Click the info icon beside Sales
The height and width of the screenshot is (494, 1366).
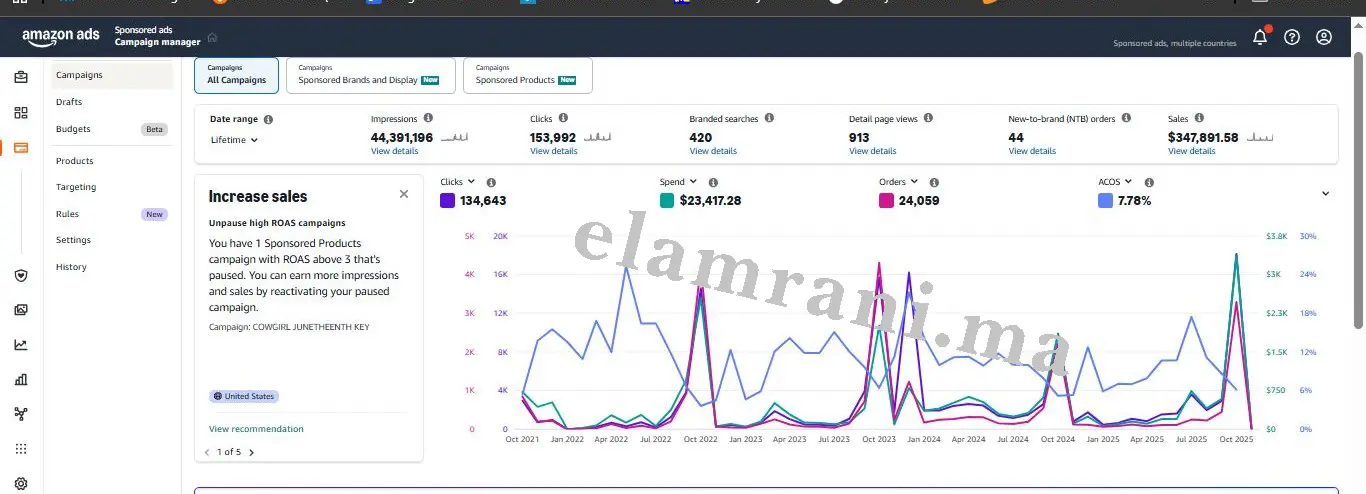pos(1199,118)
